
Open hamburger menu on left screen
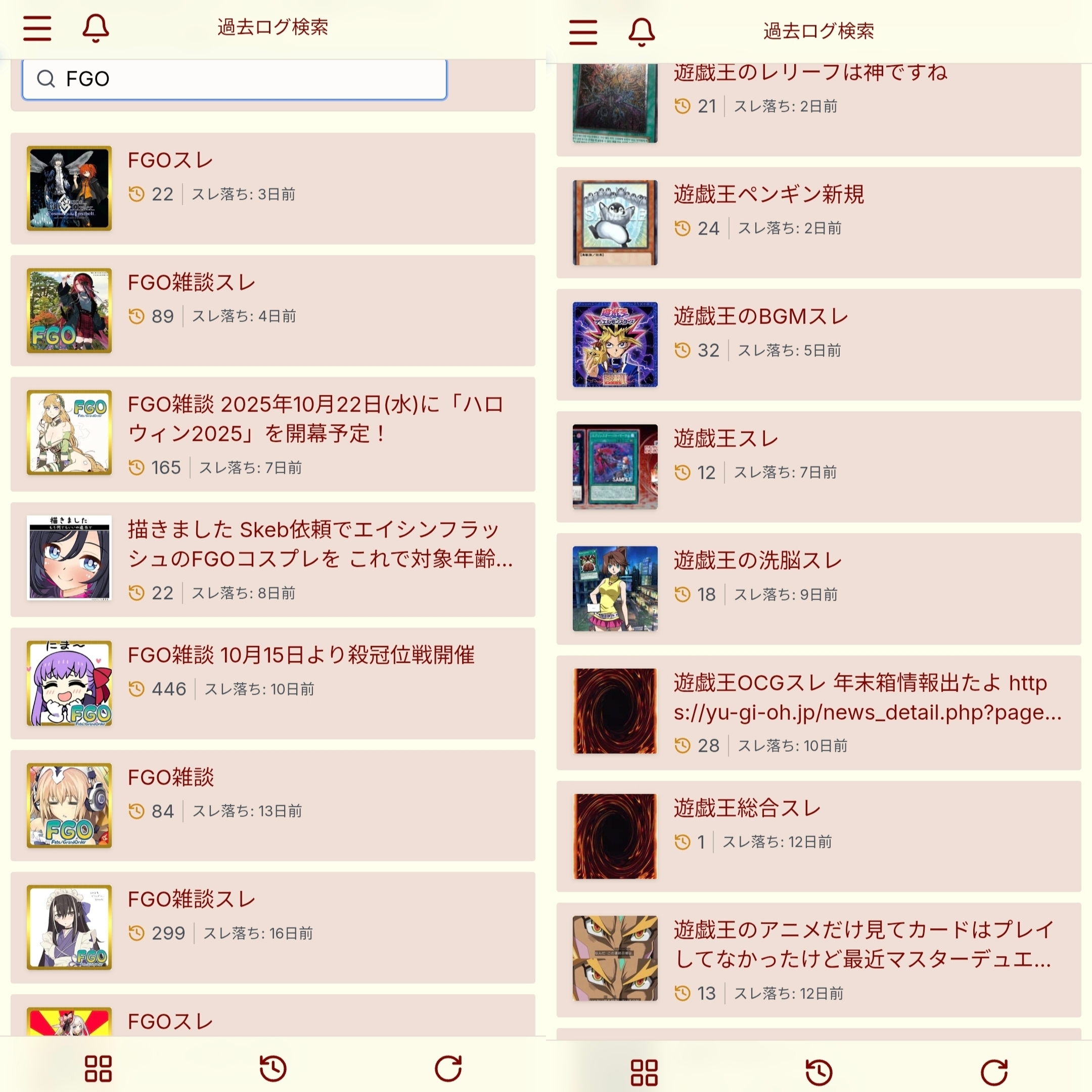[37, 28]
